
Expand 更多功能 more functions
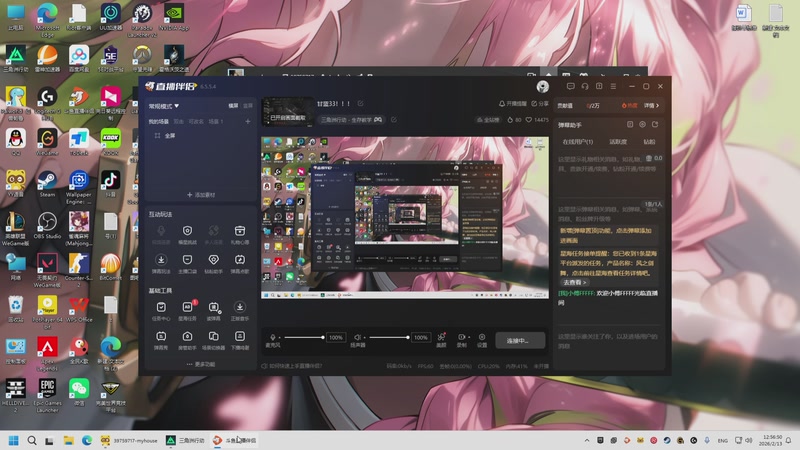coord(201,364)
